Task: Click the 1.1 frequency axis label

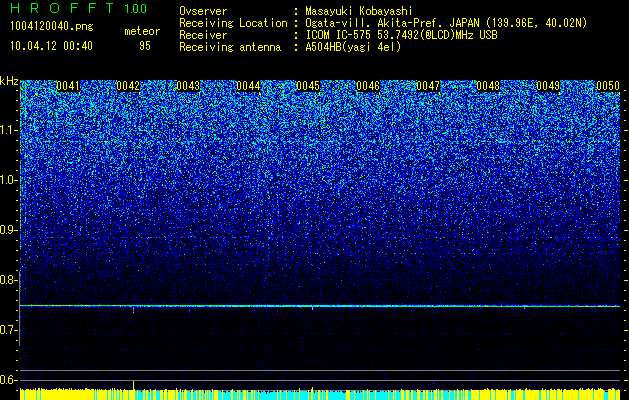Action: click(8, 130)
